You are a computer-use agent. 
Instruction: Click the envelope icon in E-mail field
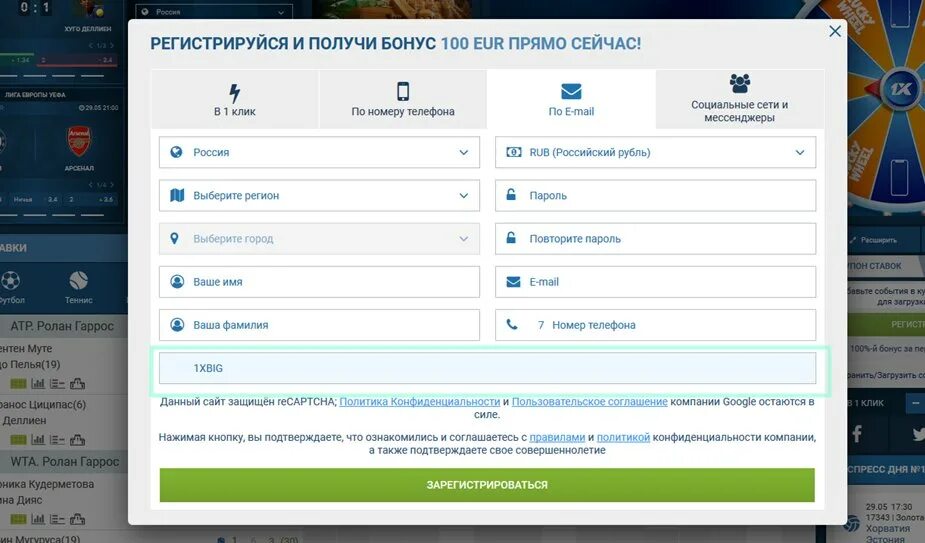click(513, 282)
